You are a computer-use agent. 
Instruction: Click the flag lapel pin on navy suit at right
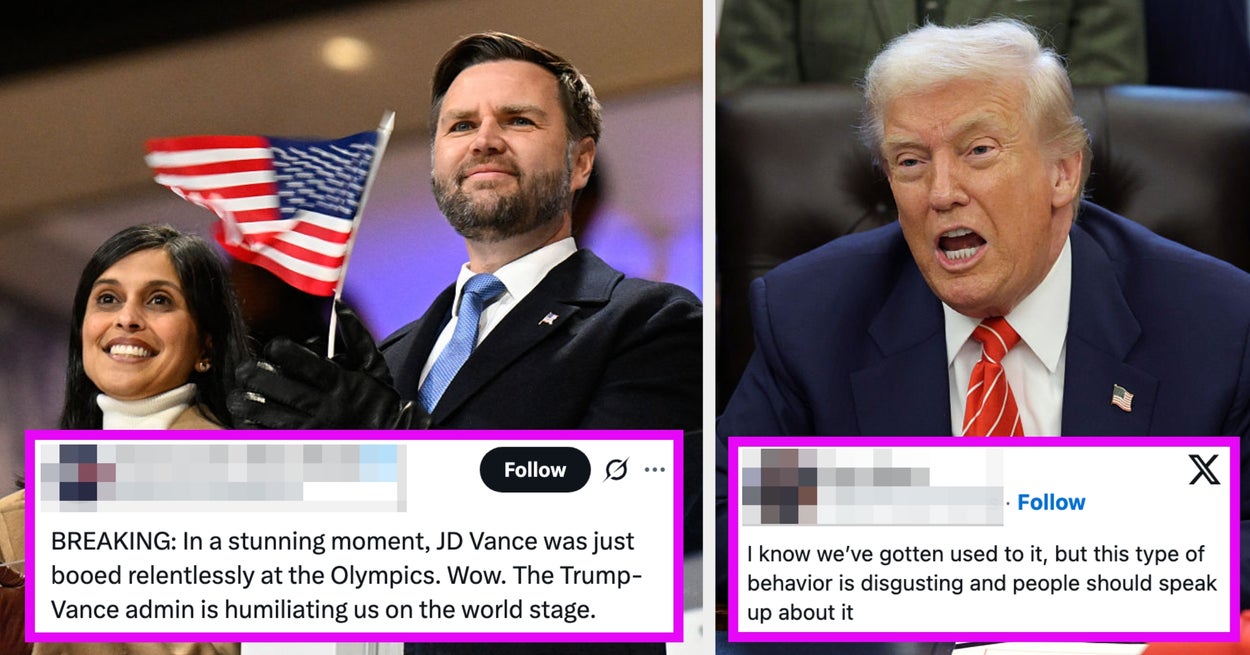pyautogui.click(x=1122, y=397)
